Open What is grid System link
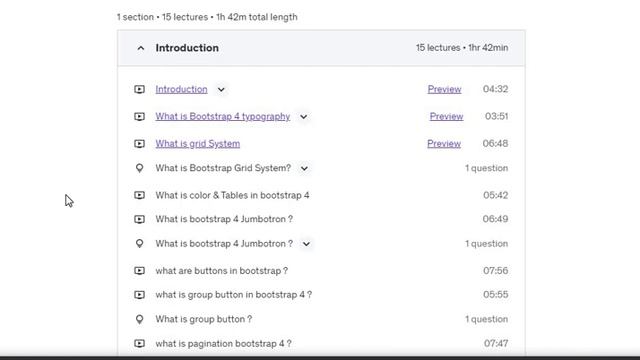640x360 pixels. (198, 144)
